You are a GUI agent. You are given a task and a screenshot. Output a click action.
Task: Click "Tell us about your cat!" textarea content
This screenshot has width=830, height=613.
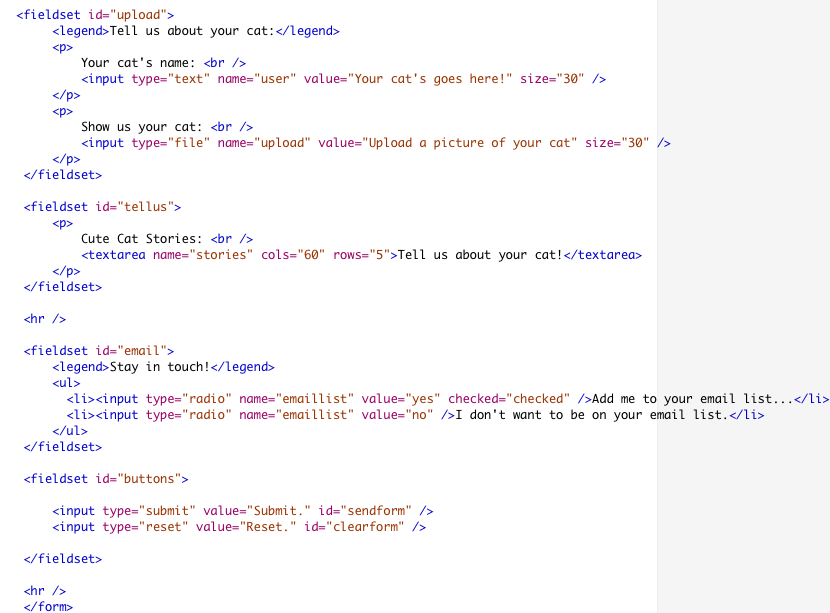click(480, 255)
